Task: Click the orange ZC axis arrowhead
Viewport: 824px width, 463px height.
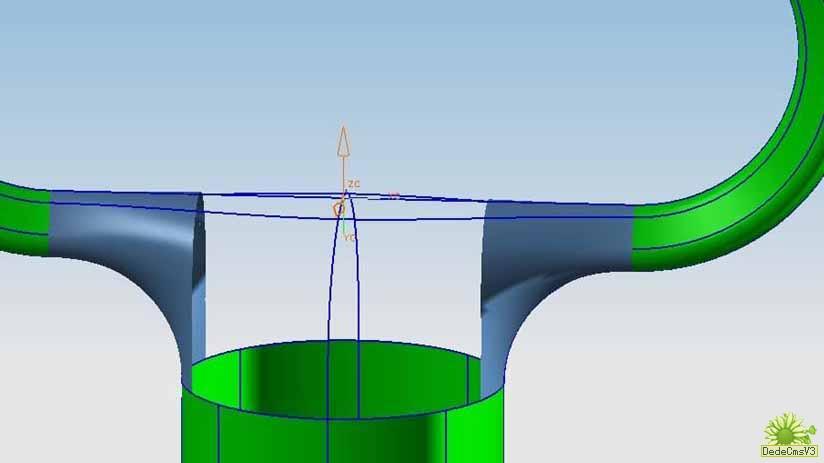Action: tap(342, 140)
